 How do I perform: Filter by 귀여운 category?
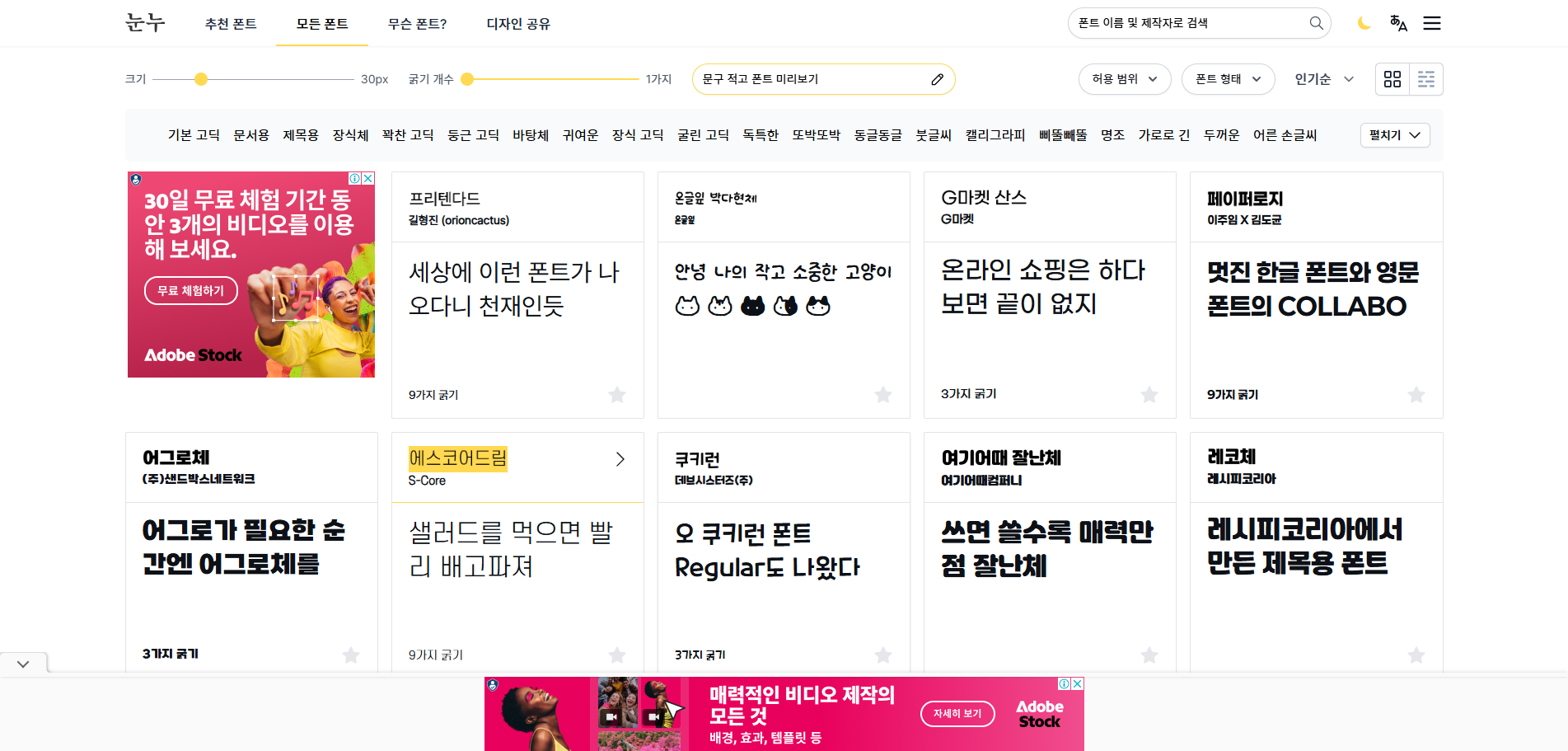pyautogui.click(x=580, y=135)
